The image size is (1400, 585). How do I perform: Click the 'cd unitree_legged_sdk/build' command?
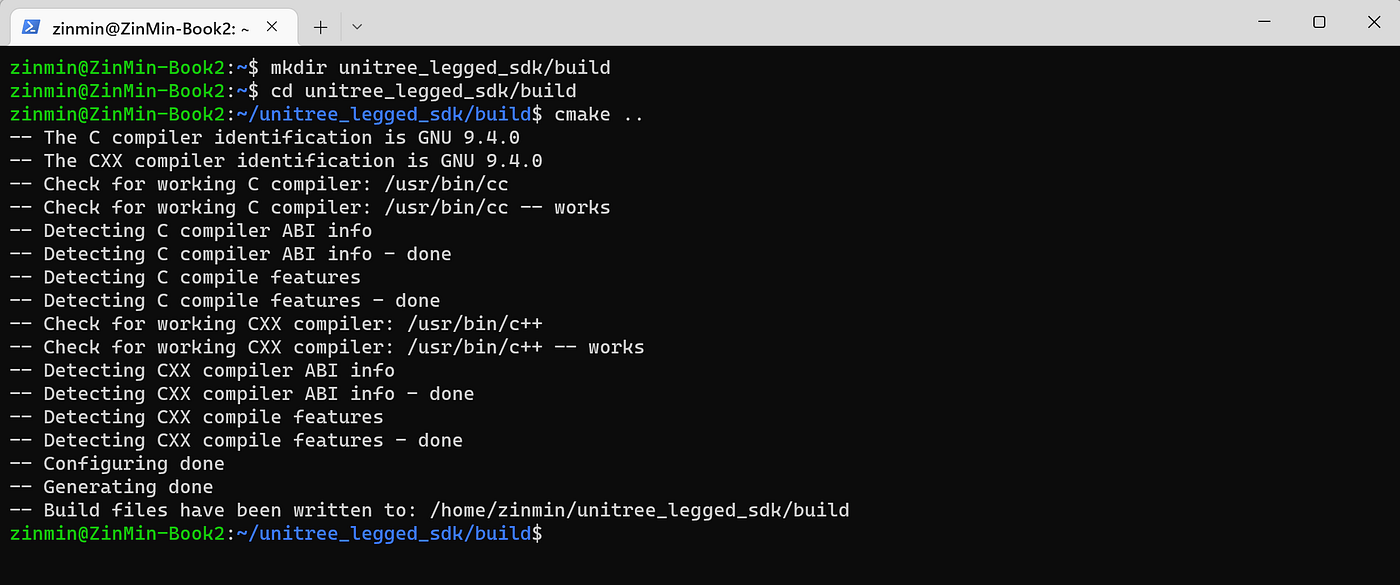(423, 91)
